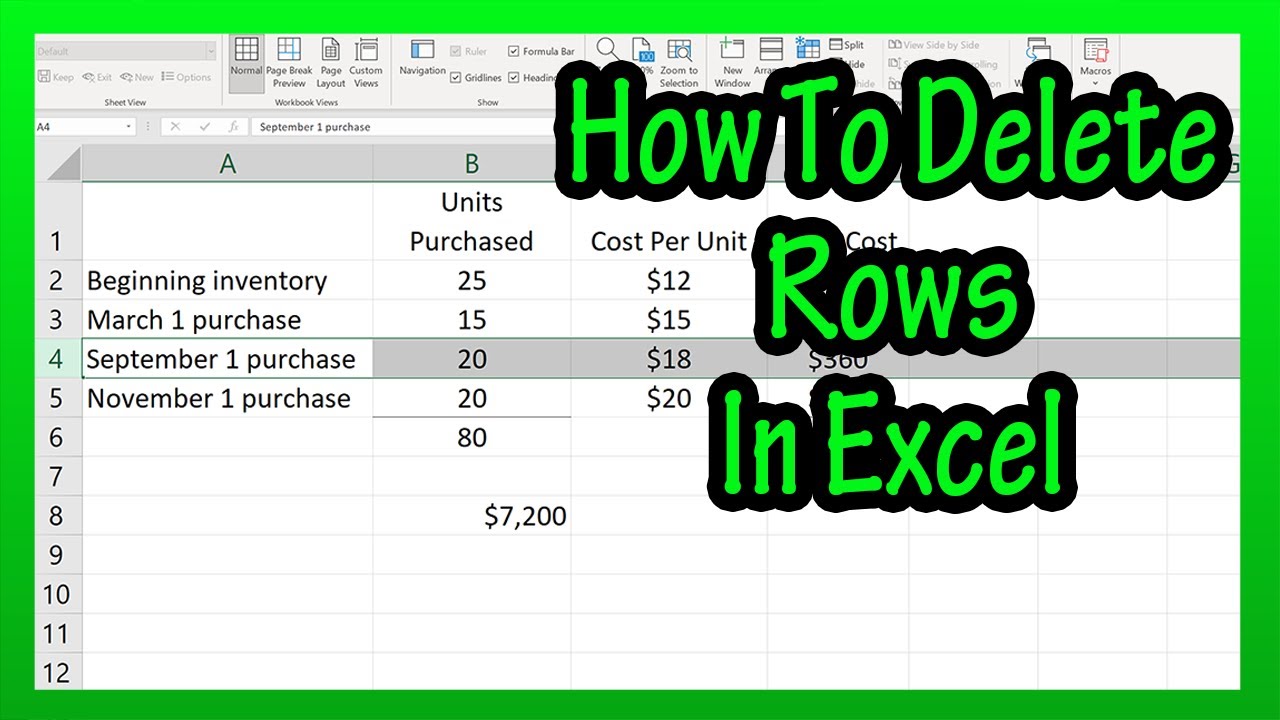This screenshot has width=1280, height=720.
Task: Select cell 'Beginning inventory'
Action: coord(227,280)
